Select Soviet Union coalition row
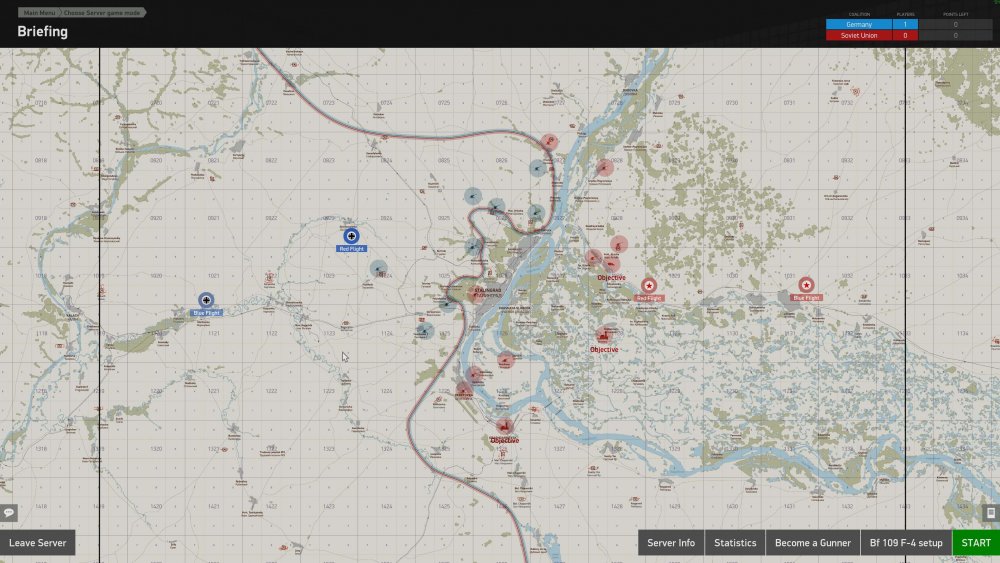Screen dimensions: 1000x563 pyautogui.click(x=909, y=36)
